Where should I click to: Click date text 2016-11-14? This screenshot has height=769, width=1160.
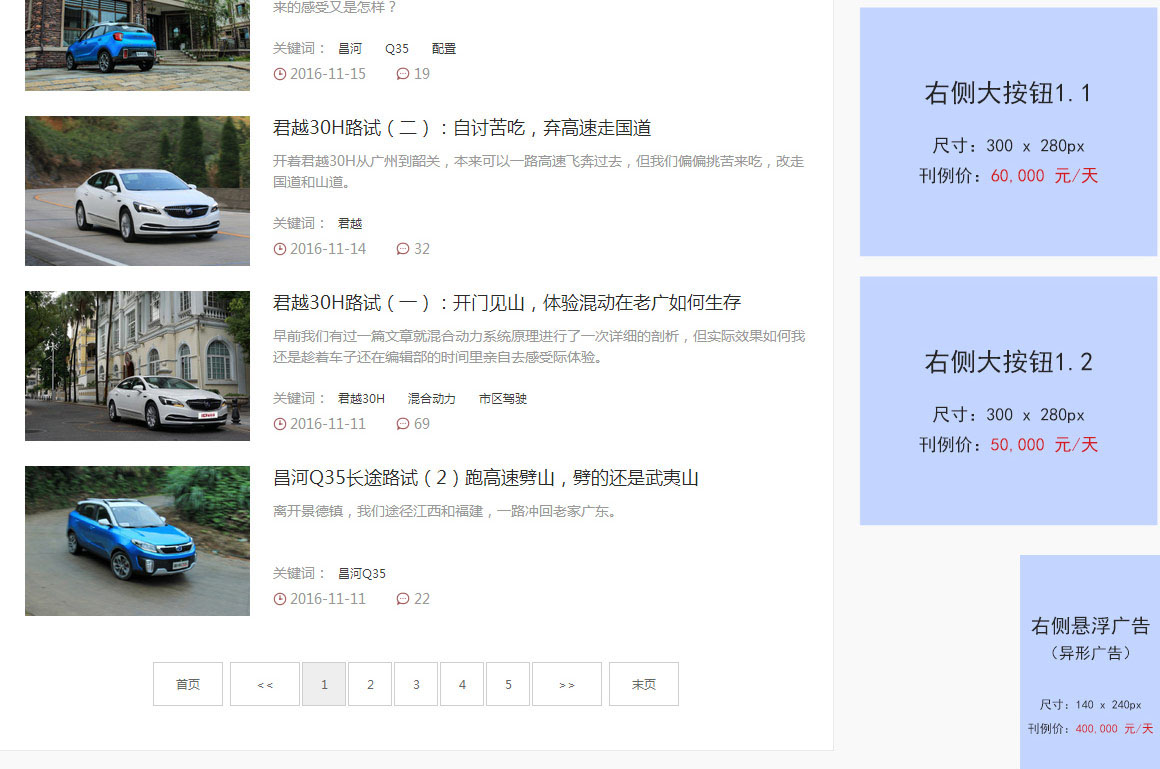[x=328, y=249]
